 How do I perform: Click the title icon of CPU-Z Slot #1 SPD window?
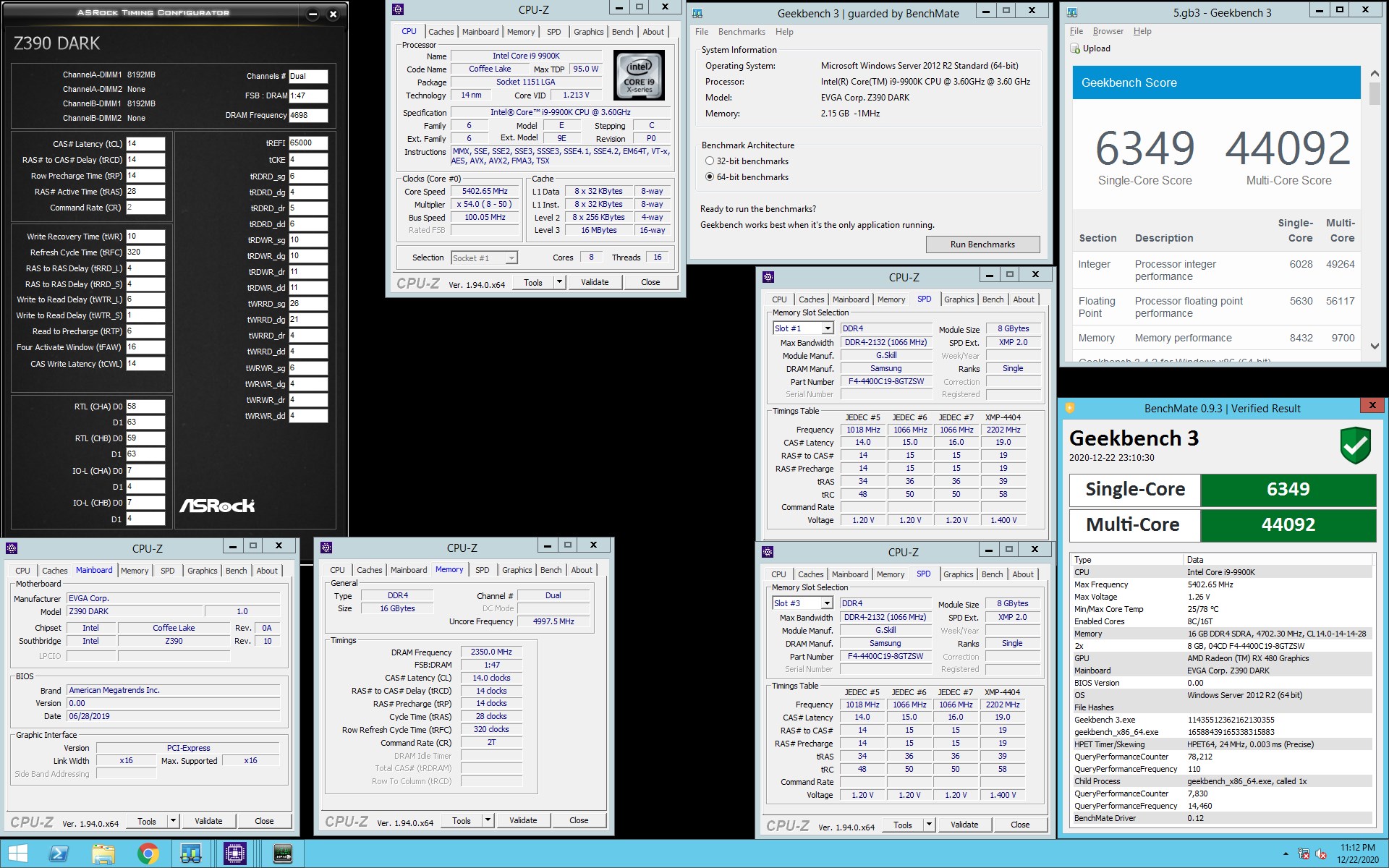(768, 277)
